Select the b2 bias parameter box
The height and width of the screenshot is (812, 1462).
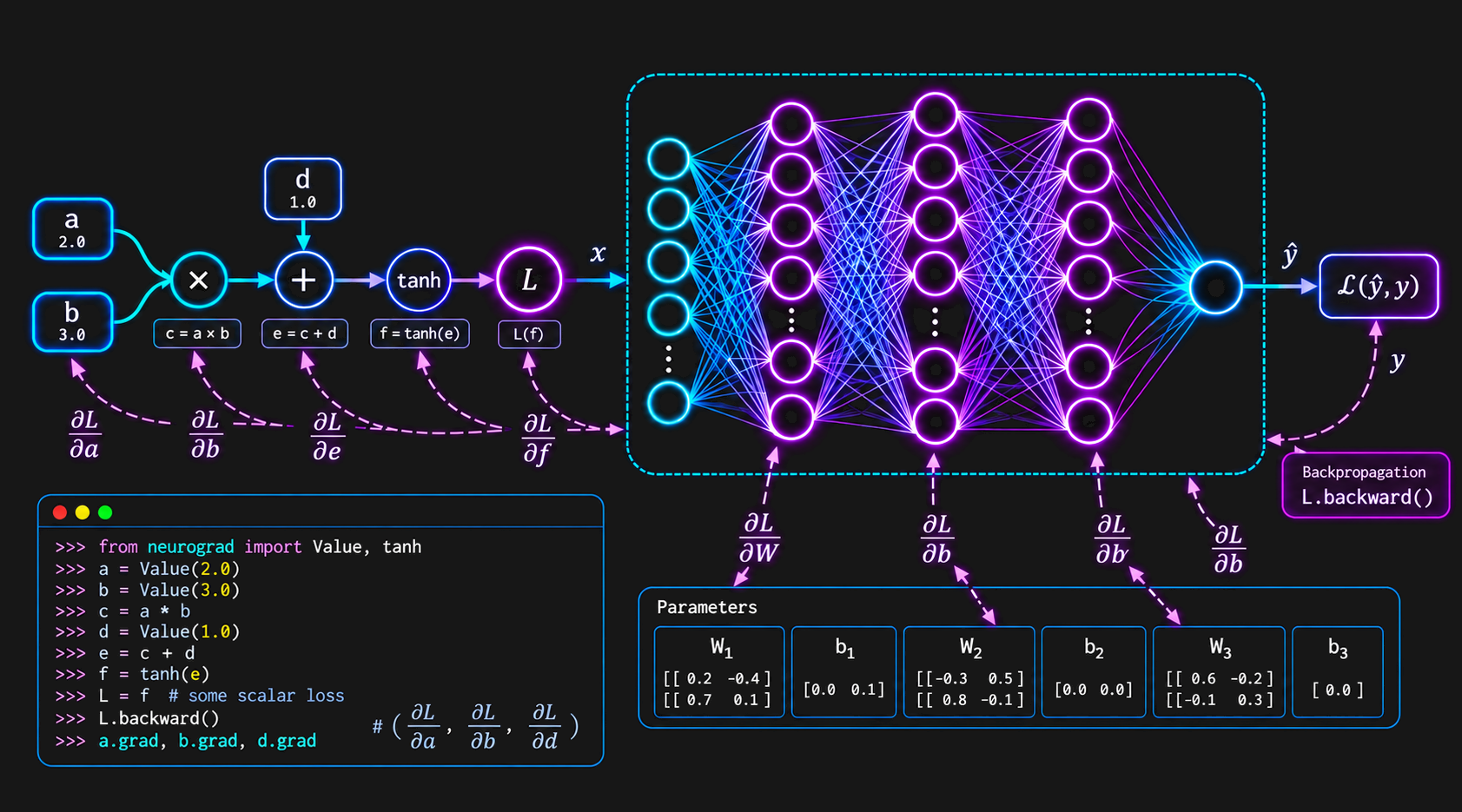coord(1093,672)
